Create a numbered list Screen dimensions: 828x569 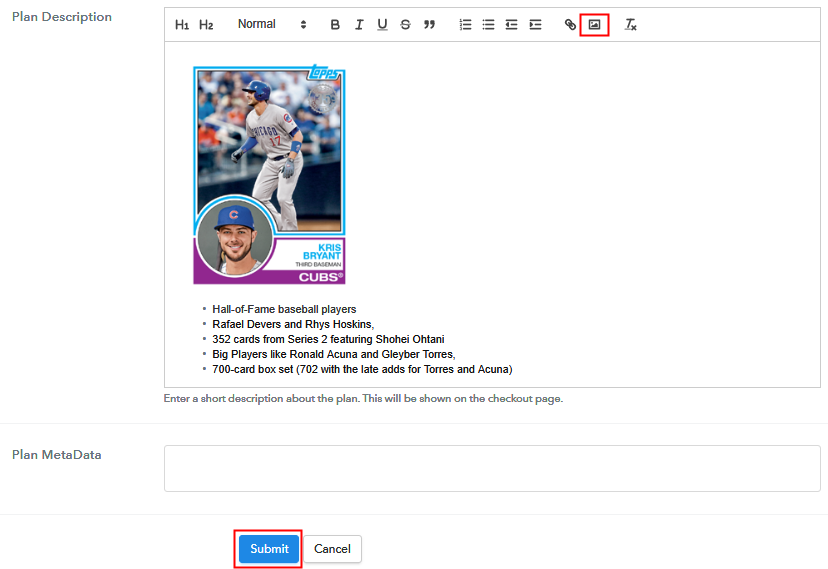[465, 25]
